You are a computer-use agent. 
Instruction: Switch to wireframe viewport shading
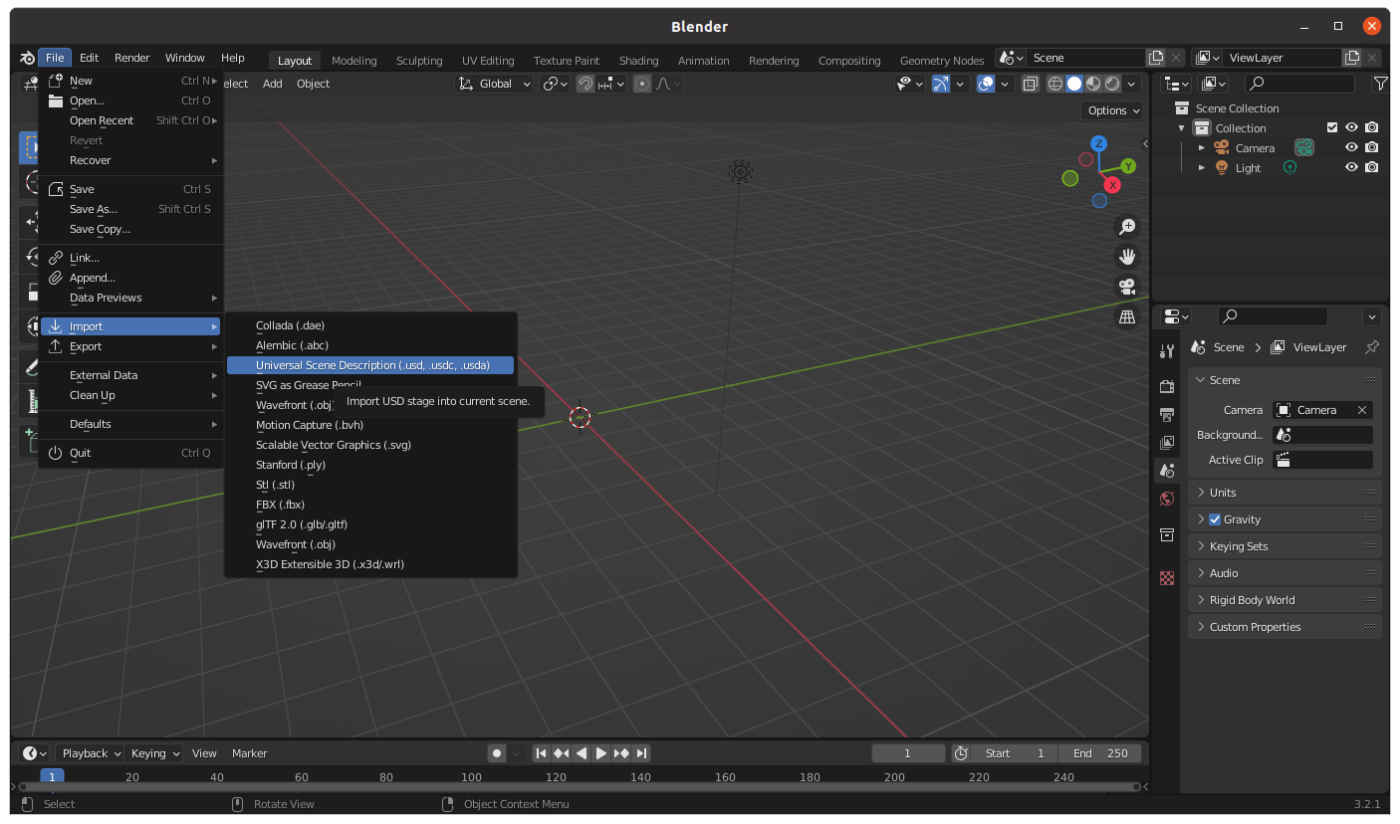click(1055, 84)
